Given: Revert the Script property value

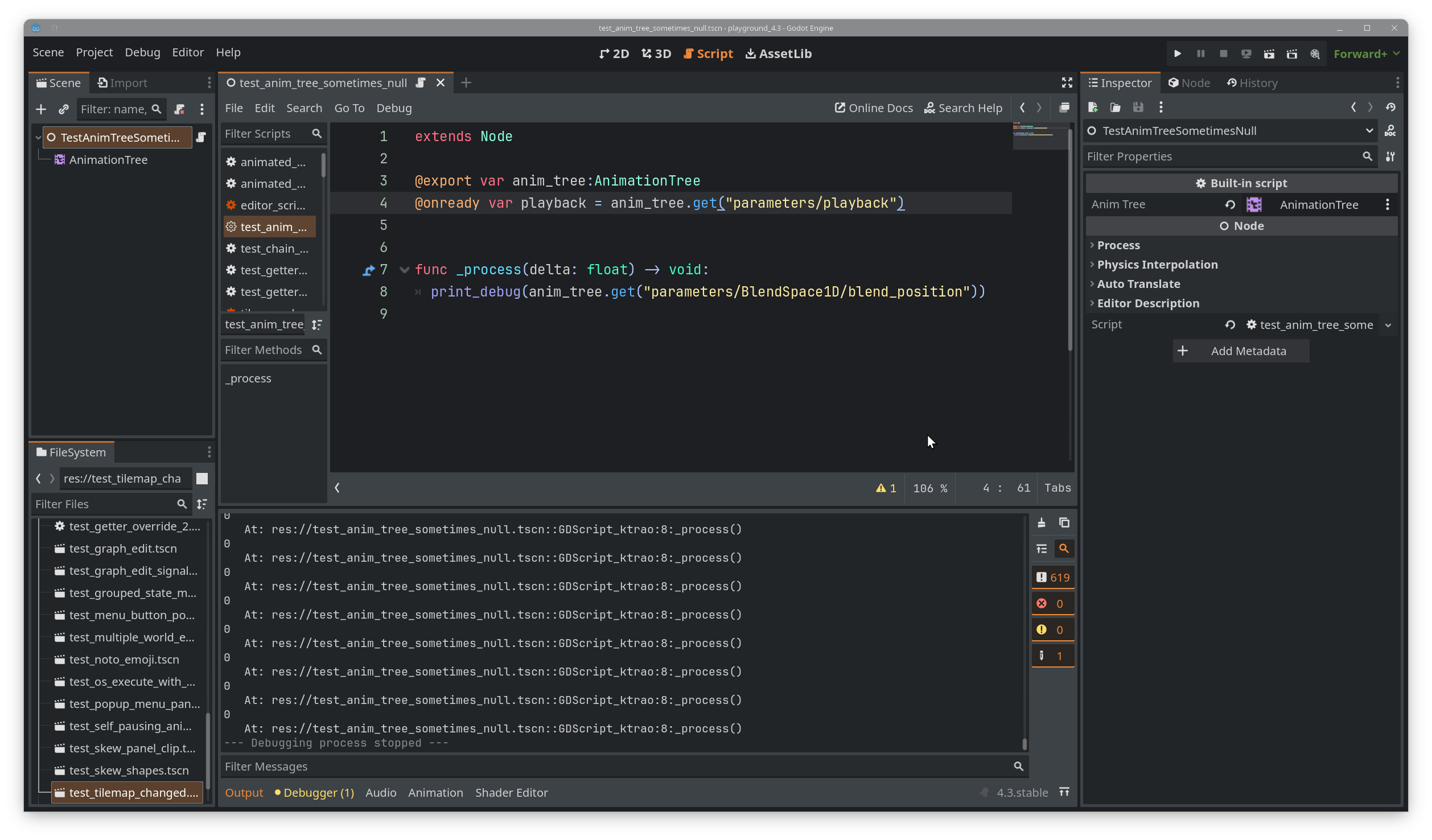Looking at the screenshot, I should click(1230, 324).
